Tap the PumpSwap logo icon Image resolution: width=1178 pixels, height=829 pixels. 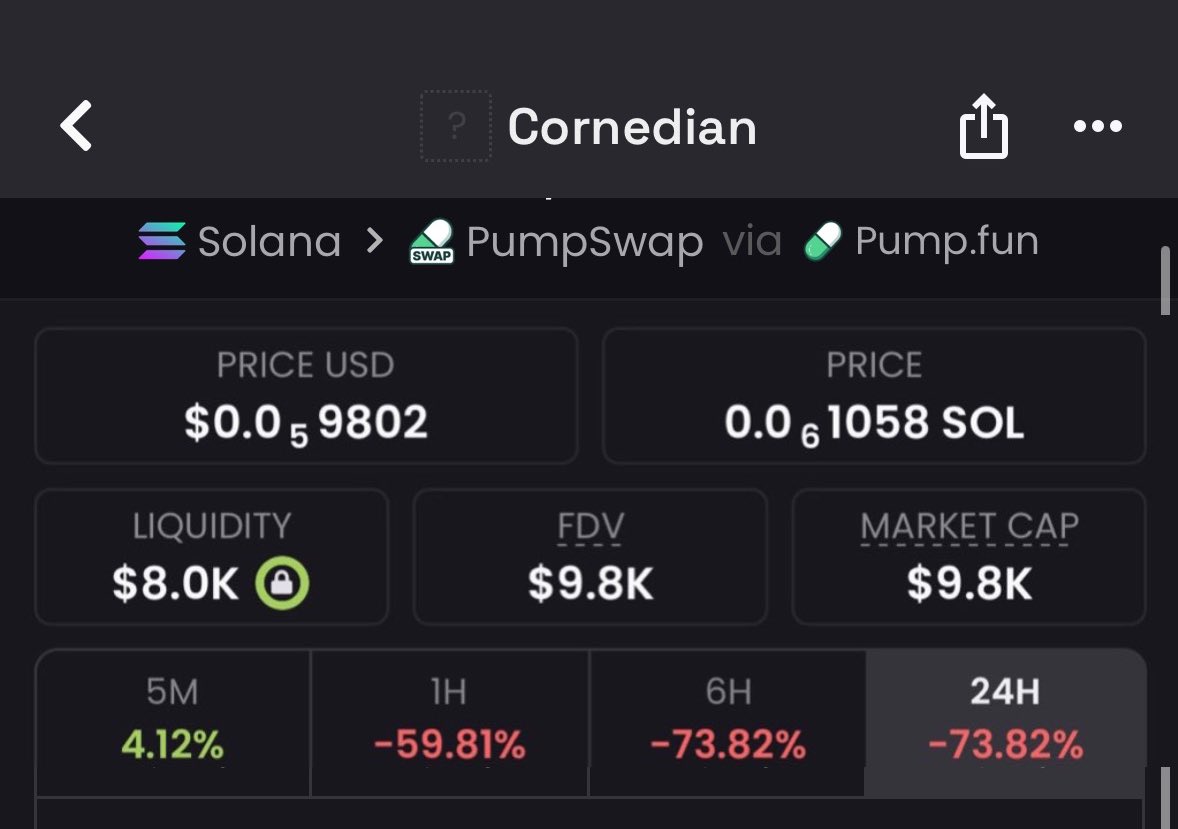click(x=432, y=242)
